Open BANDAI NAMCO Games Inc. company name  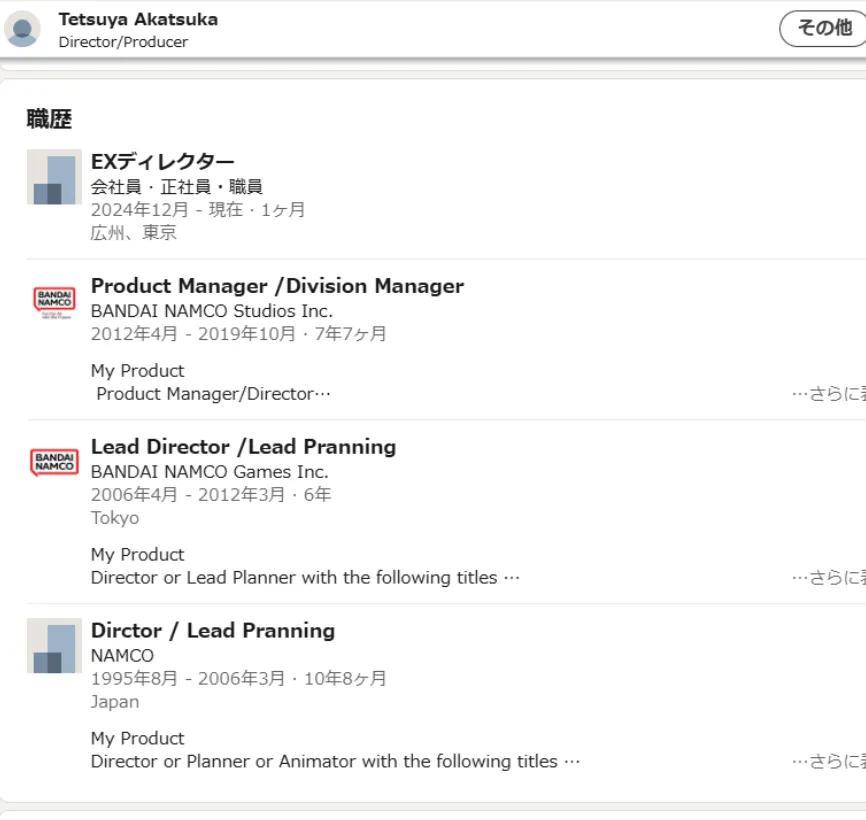coord(209,471)
